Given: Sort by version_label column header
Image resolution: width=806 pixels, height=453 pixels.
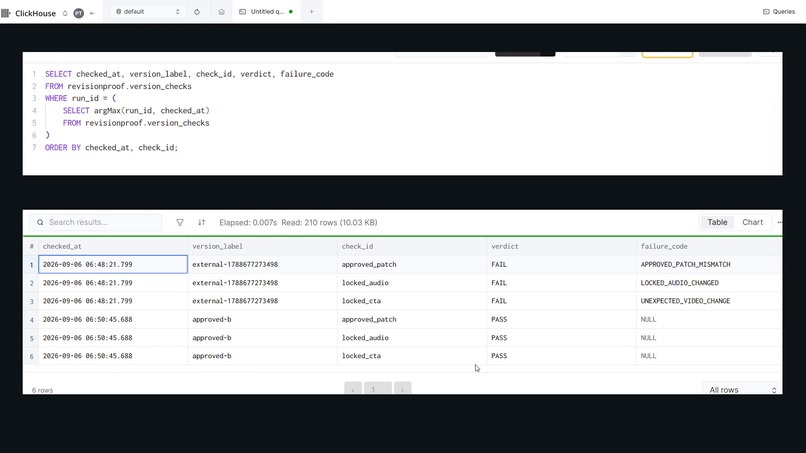Looking at the screenshot, I should (x=263, y=246).
